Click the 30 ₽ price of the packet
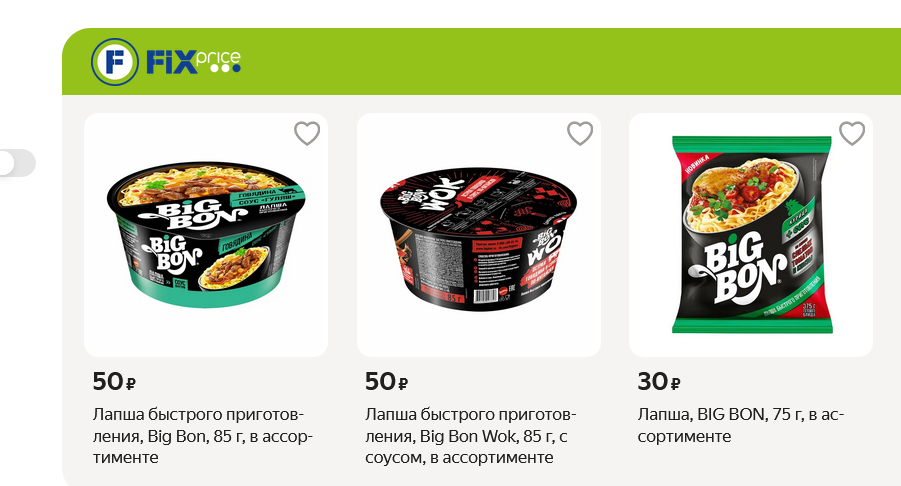Screen dimensions: 901x486 coord(659,381)
